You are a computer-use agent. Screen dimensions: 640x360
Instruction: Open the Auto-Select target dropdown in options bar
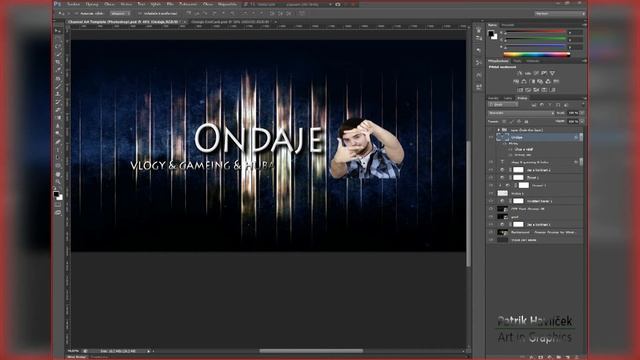pyautogui.click(x=120, y=13)
